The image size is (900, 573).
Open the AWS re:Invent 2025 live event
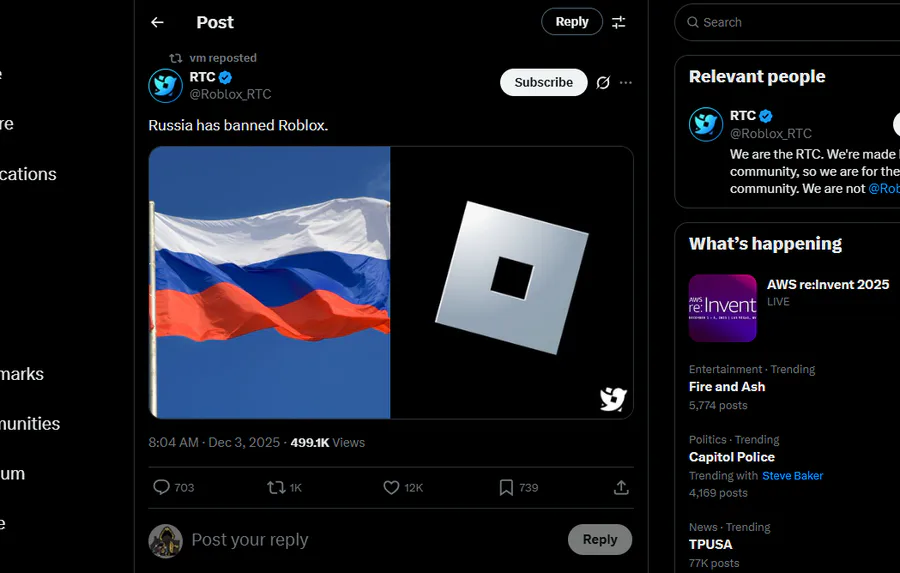pos(828,285)
